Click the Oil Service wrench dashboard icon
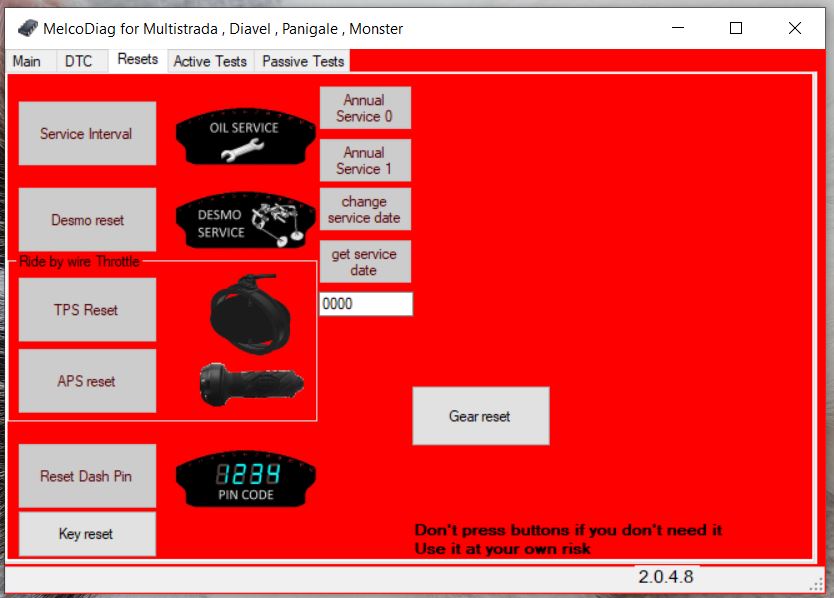This screenshot has width=834, height=598. pyautogui.click(x=244, y=137)
